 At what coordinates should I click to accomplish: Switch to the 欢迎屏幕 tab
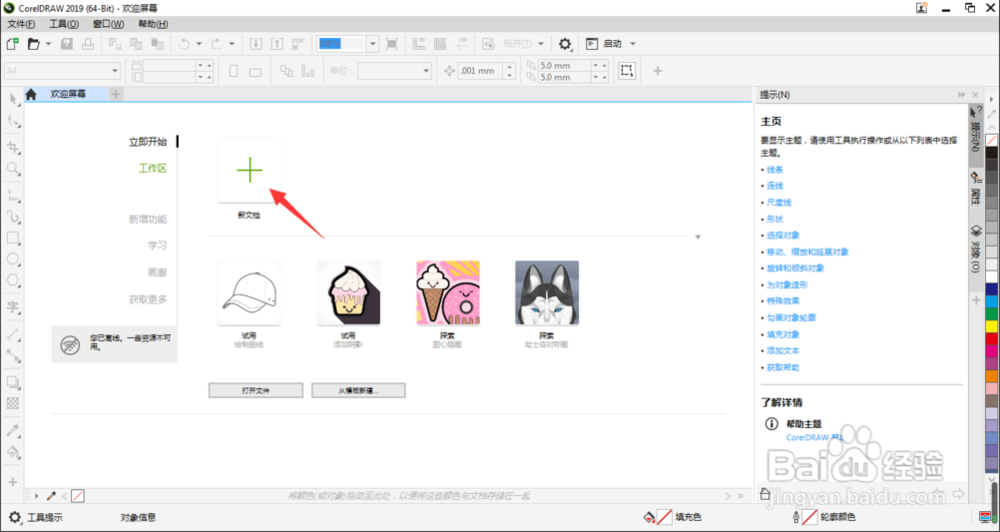[68, 94]
